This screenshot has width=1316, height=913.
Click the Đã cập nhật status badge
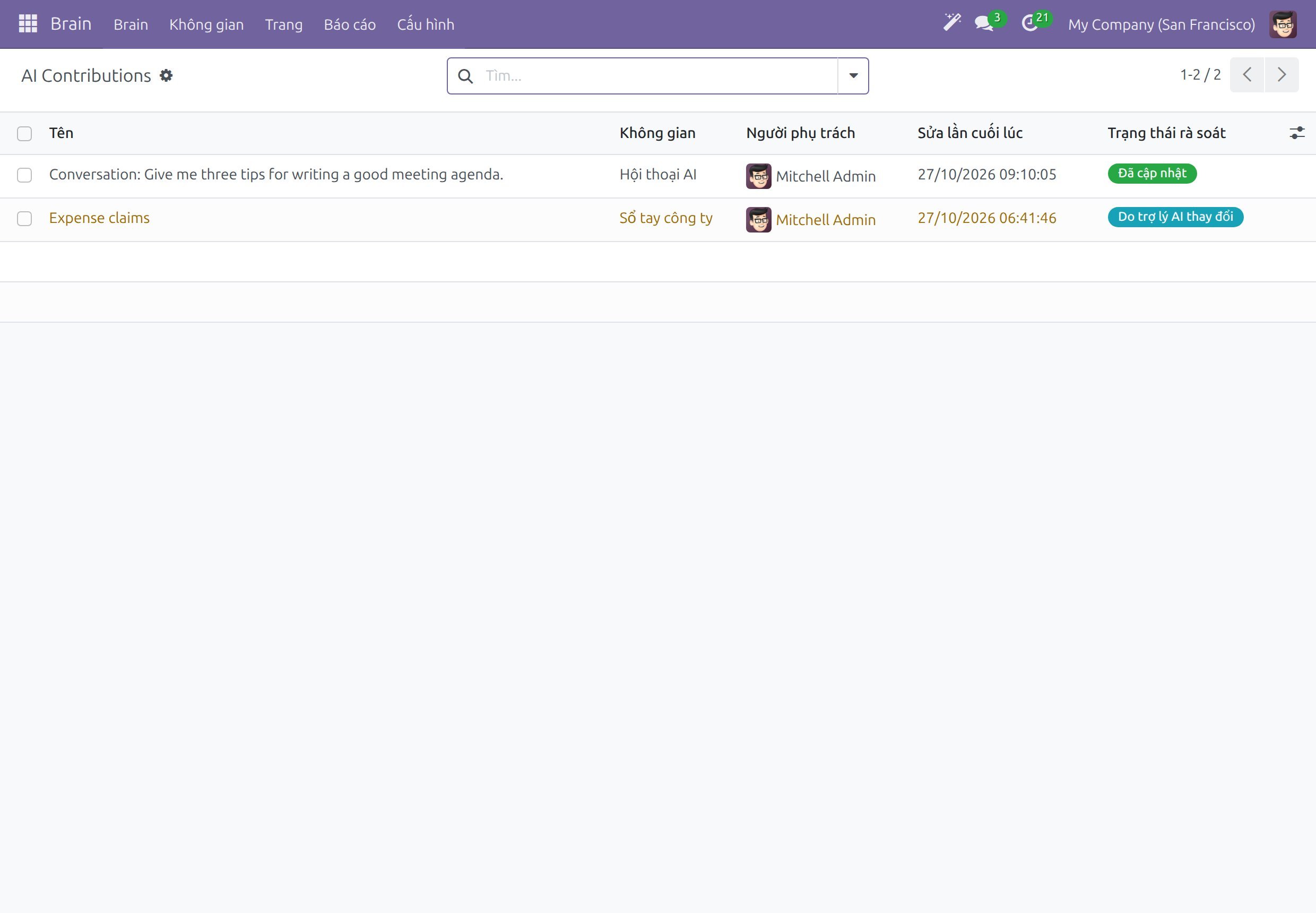click(1152, 174)
